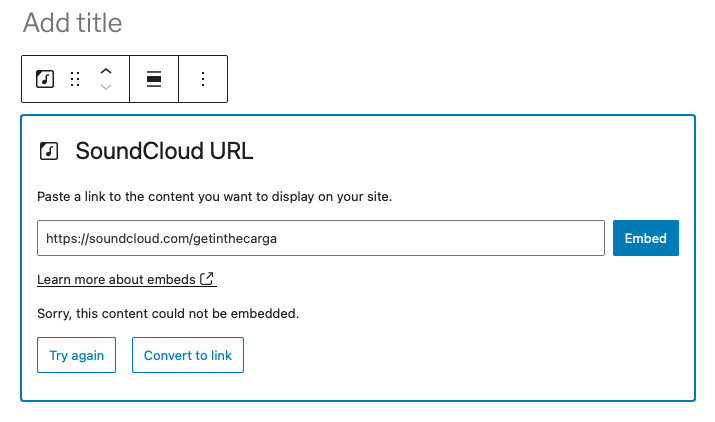
Task: Click the music note icon beside SoundCloud URL
Action: 48,152
